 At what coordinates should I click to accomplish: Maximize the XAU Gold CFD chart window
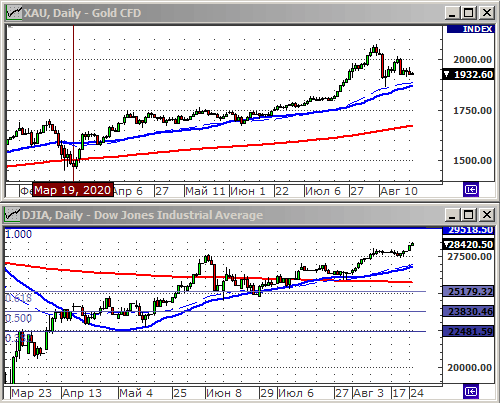(x=468, y=13)
